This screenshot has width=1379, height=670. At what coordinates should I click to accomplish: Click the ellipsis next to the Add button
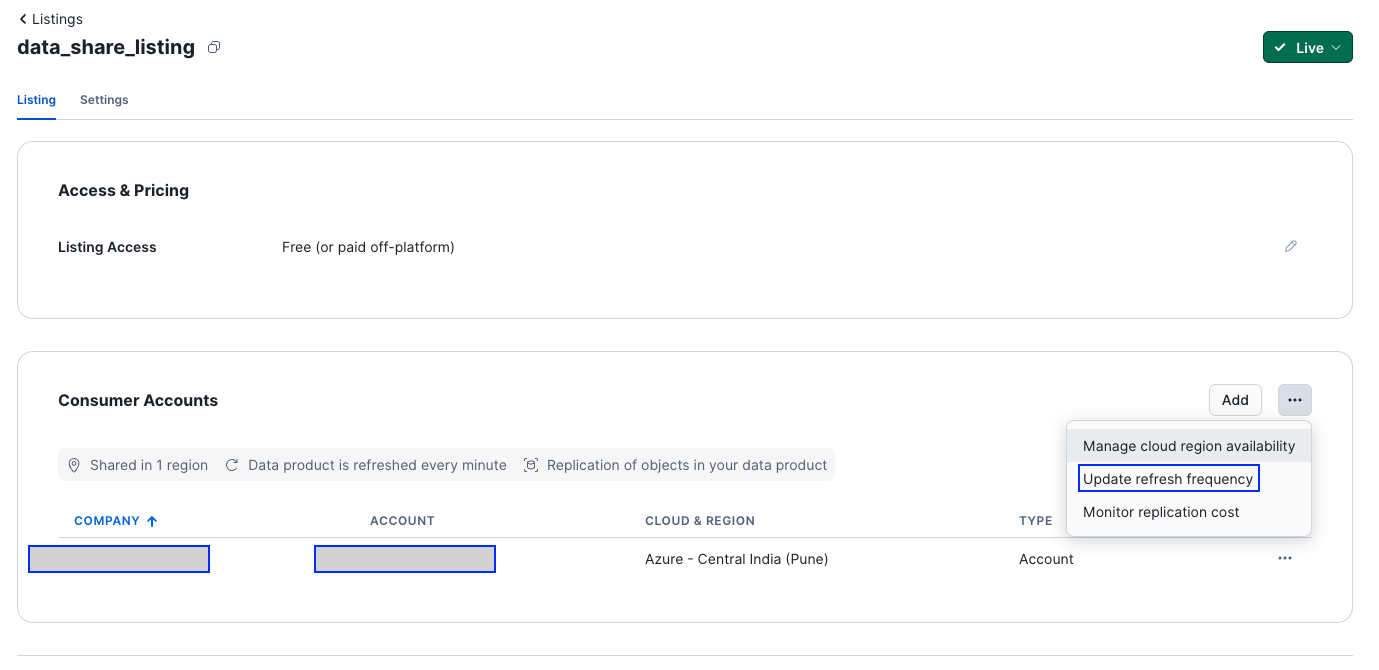click(1294, 399)
